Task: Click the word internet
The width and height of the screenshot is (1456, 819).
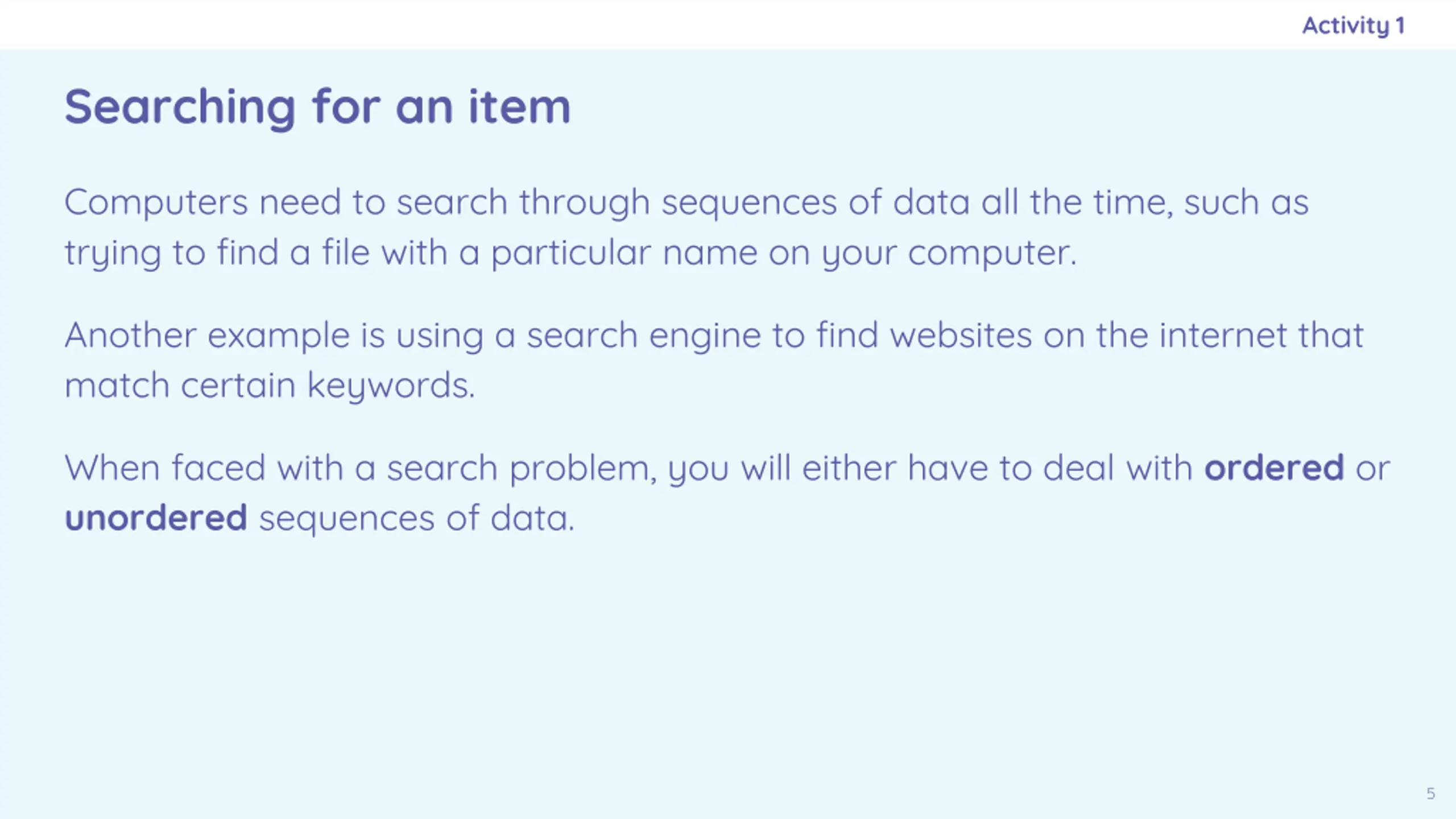Action: pos(1223,335)
